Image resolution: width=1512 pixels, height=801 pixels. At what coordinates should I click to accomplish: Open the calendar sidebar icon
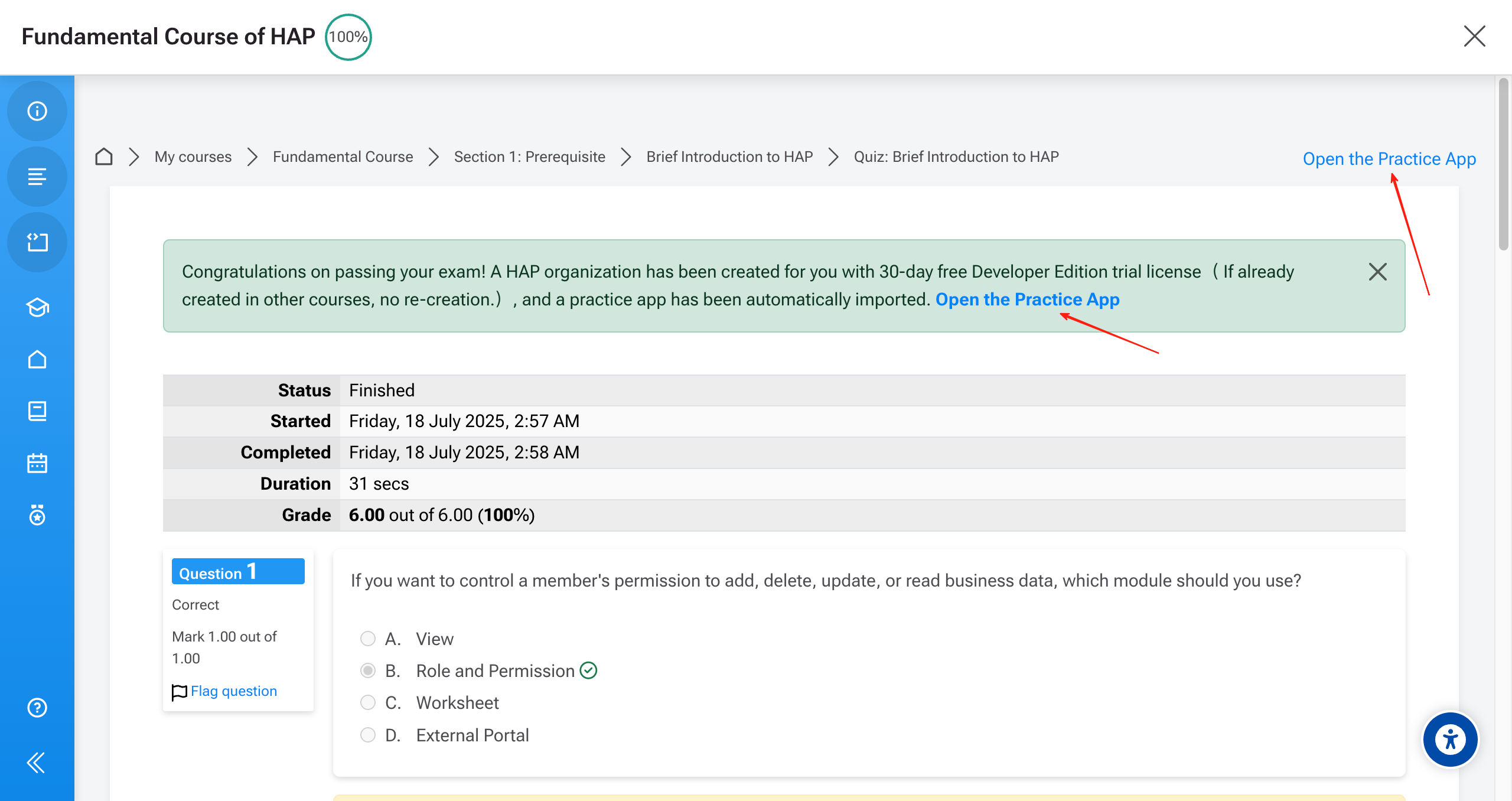pyautogui.click(x=37, y=463)
